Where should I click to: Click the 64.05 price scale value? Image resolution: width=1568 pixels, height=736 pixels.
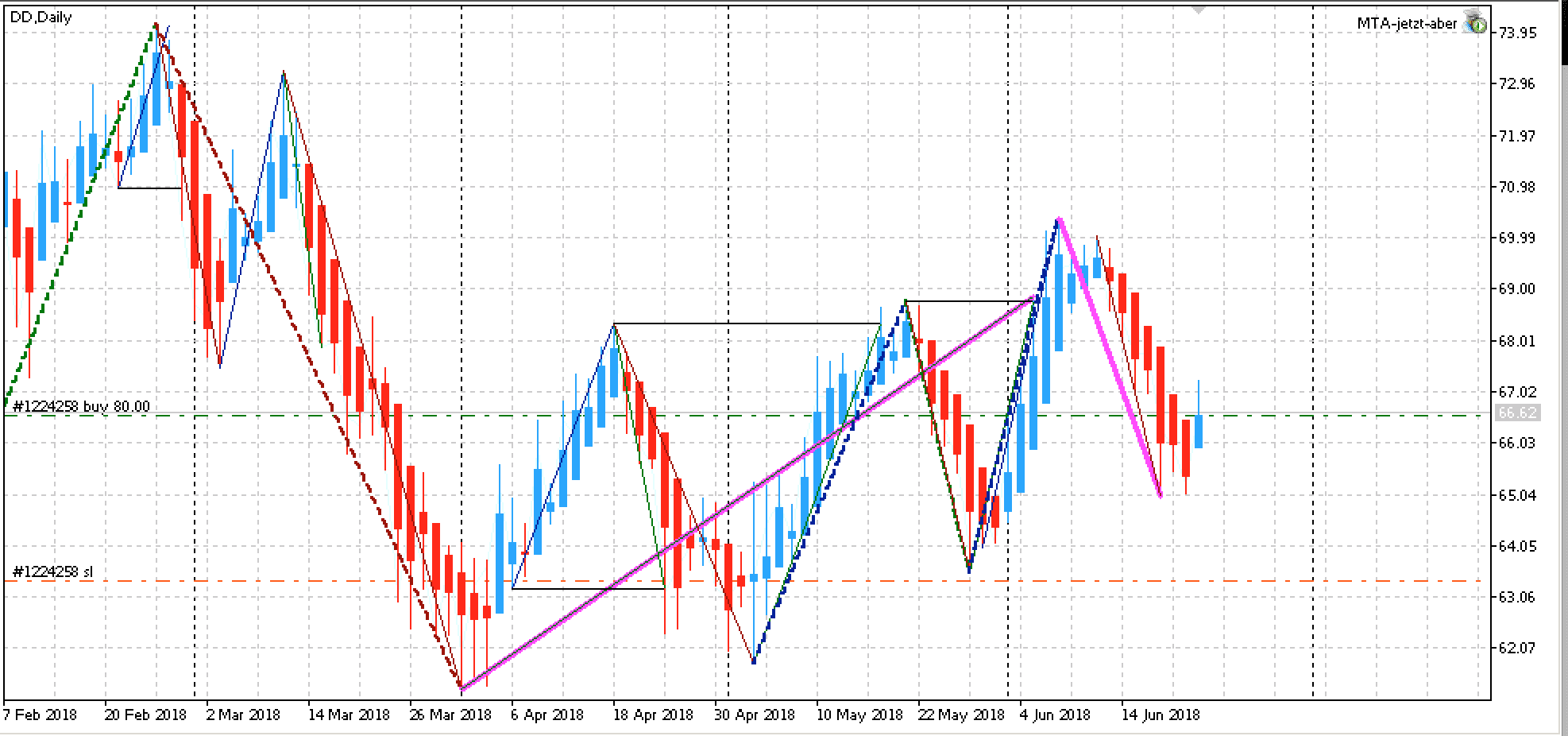(1517, 546)
